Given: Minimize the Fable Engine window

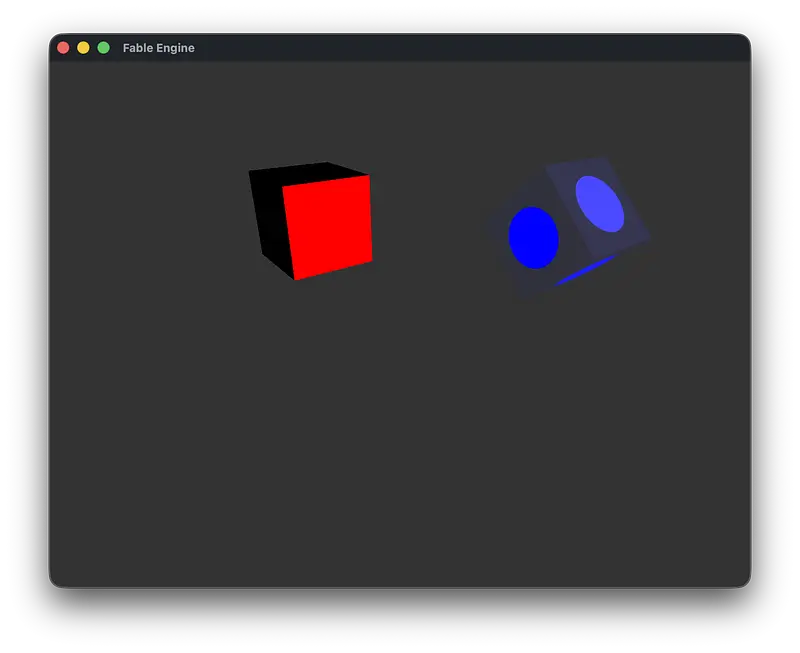Looking at the screenshot, I should pyautogui.click(x=83, y=48).
